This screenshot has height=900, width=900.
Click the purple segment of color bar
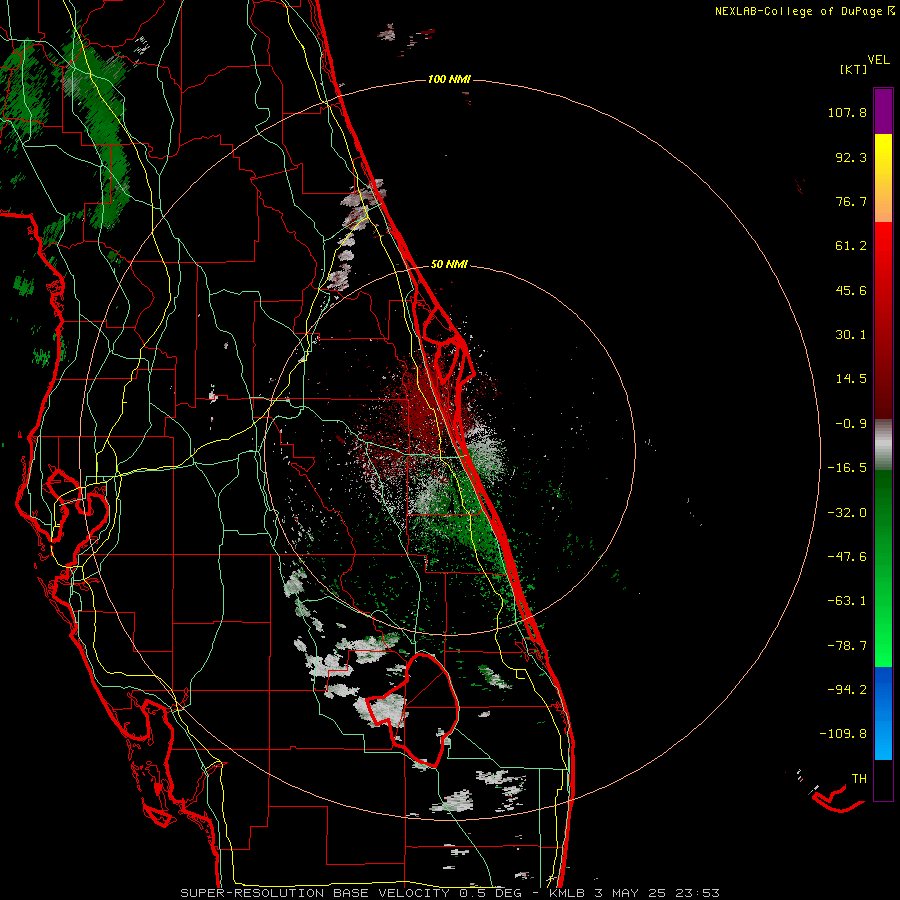[883, 111]
